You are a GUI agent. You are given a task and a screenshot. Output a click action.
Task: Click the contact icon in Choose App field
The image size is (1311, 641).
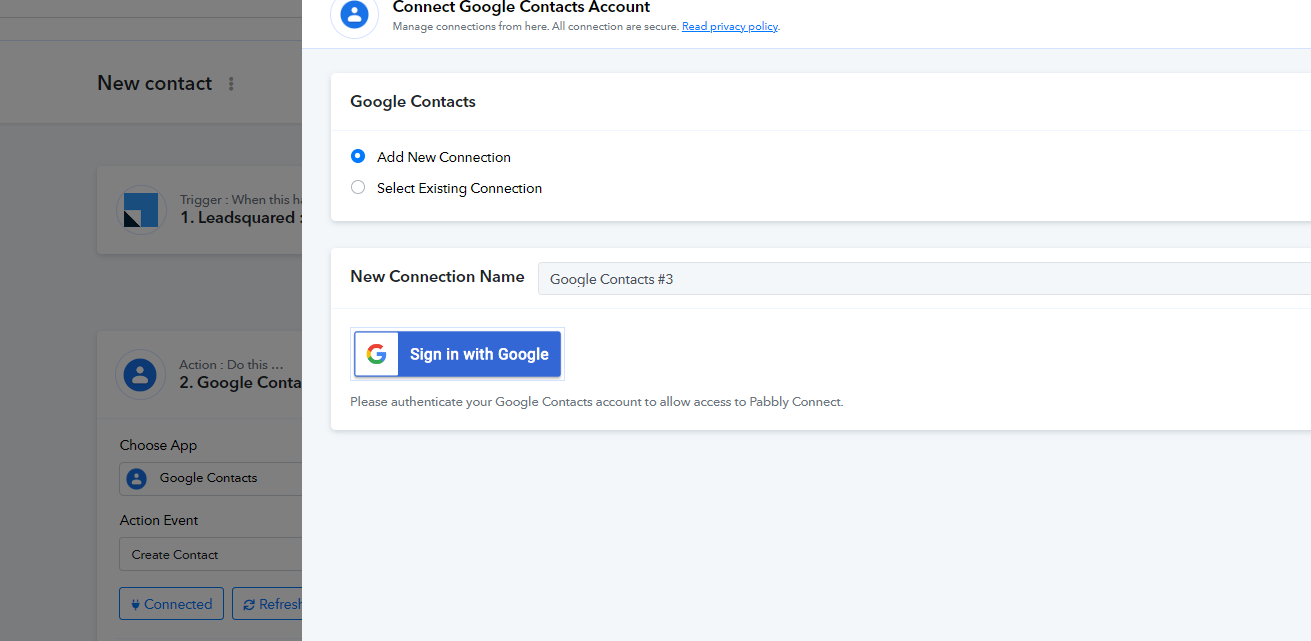click(137, 478)
